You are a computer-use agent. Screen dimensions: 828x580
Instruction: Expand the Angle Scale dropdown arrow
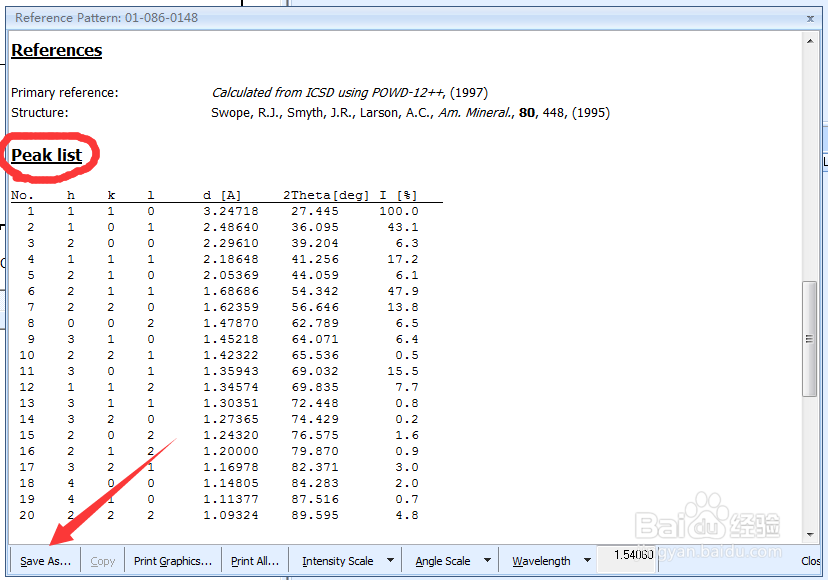point(487,560)
